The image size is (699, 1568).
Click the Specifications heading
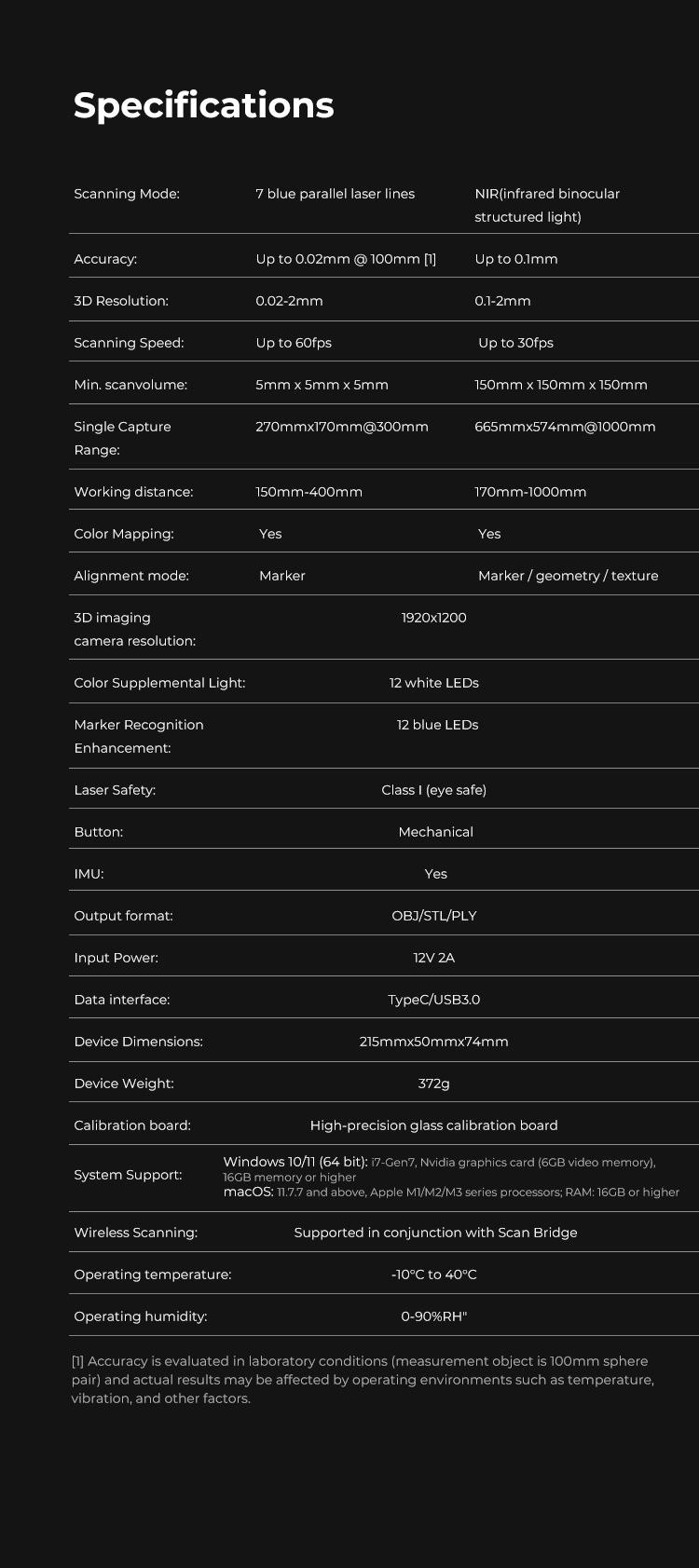coord(203,105)
